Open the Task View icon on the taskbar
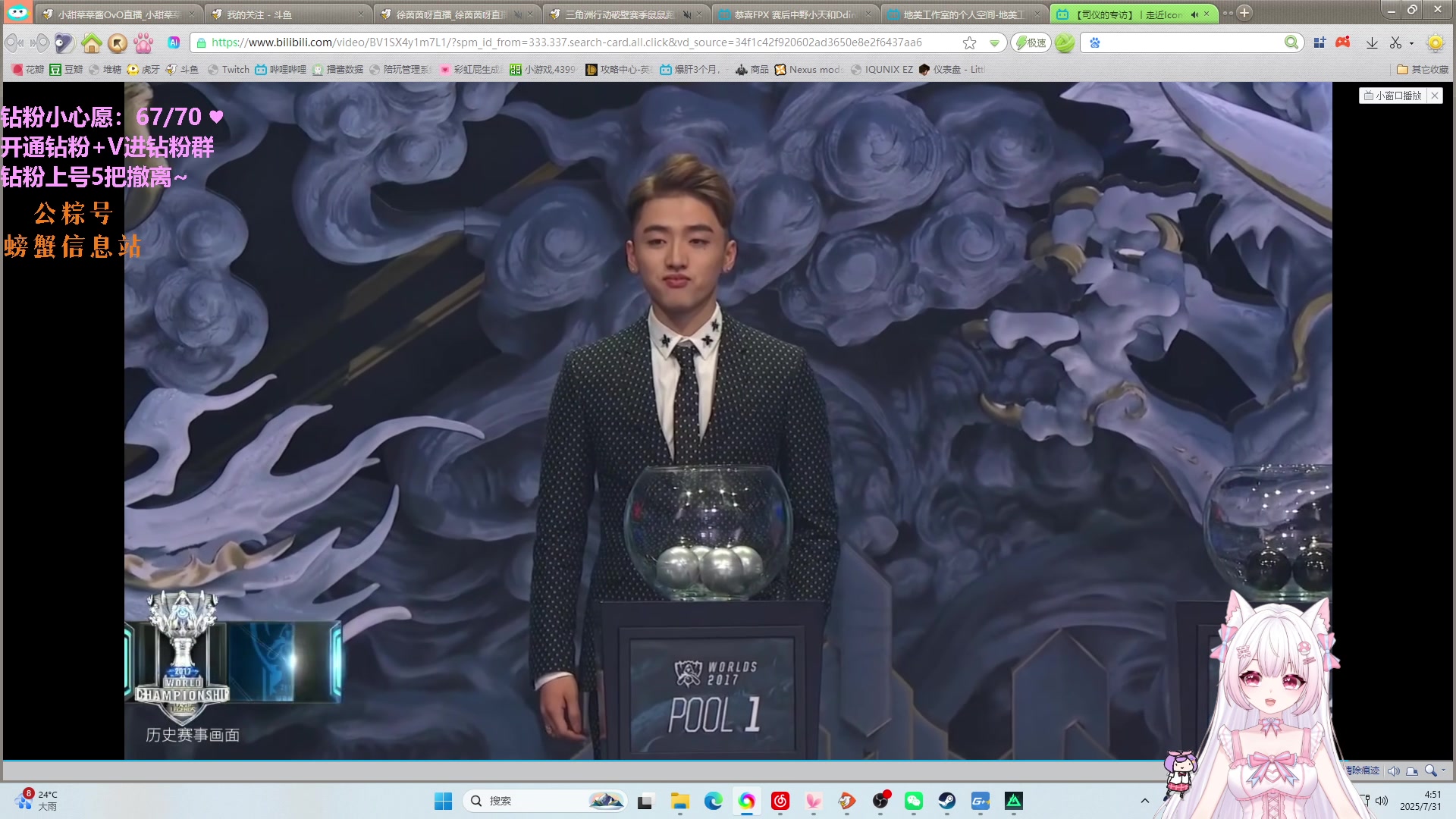The width and height of the screenshot is (1456, 819). click(x=645, y=801)
